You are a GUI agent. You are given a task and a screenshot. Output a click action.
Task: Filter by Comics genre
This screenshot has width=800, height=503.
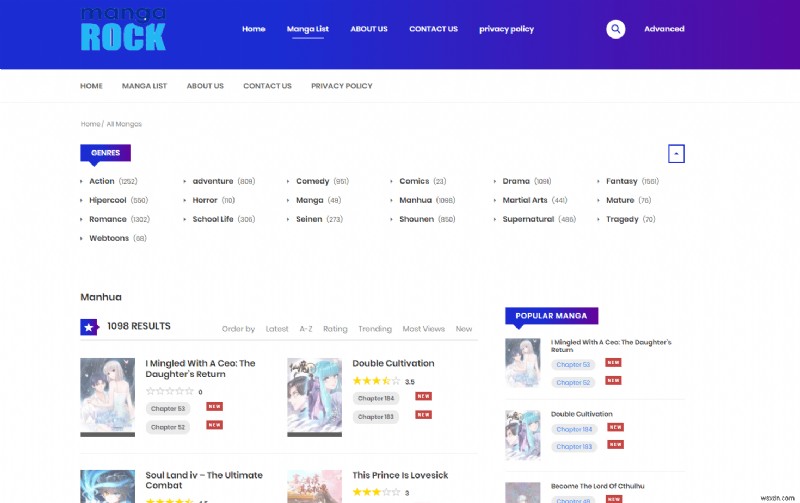click(414, 181)
